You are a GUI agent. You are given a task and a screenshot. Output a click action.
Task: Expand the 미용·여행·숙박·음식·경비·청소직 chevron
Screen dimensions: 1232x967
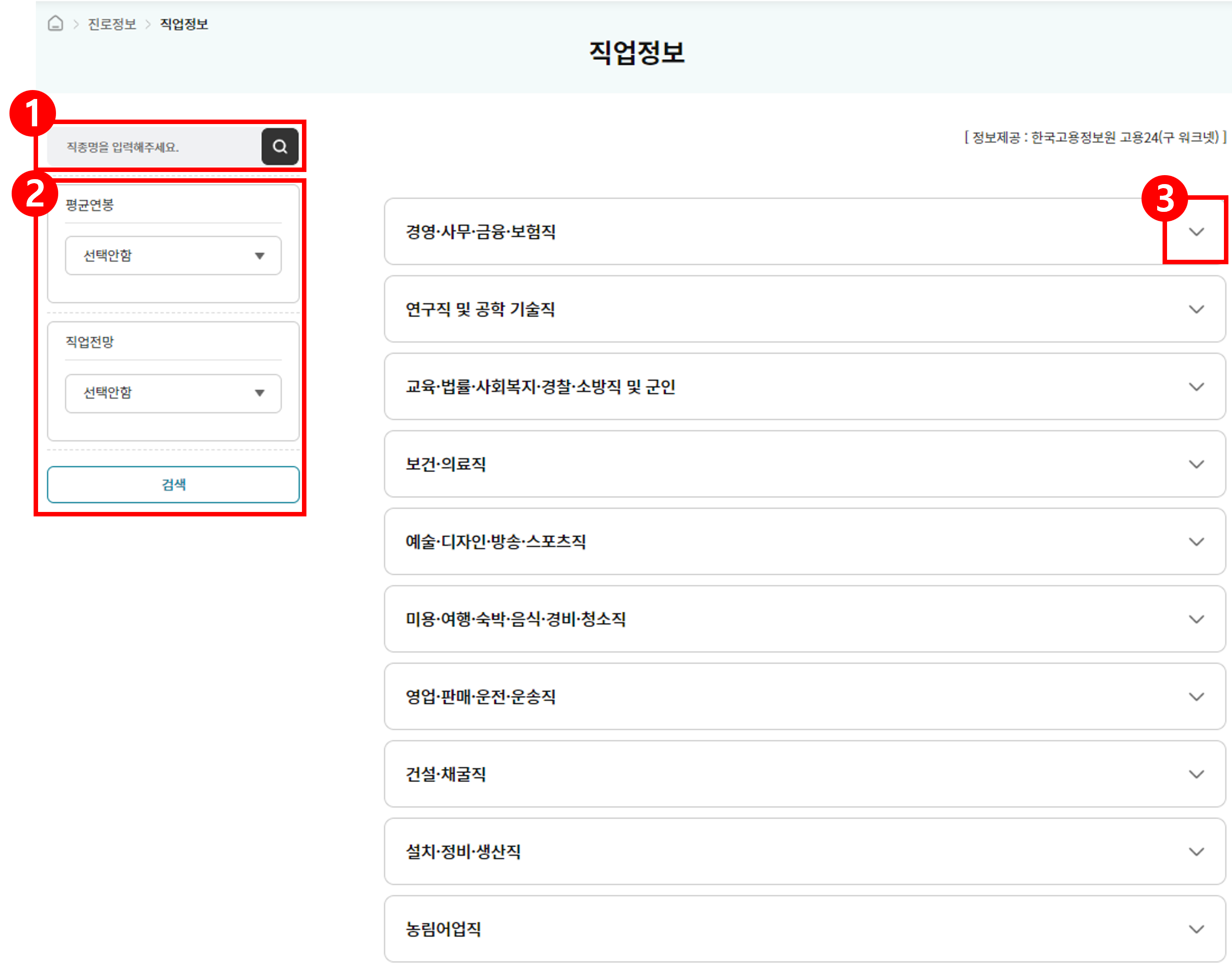[1196, 619]
